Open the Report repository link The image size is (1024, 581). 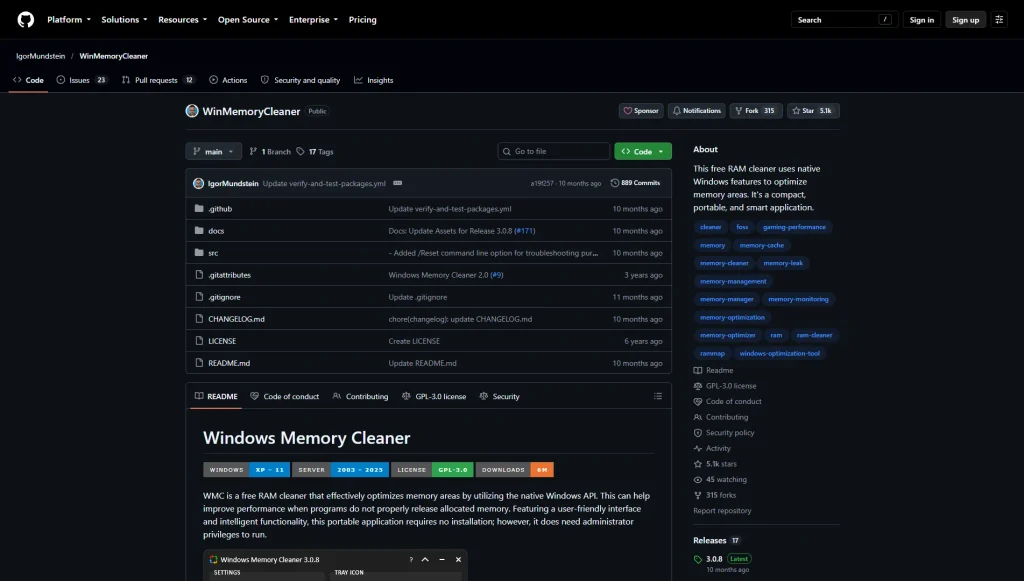coord(722,510)
